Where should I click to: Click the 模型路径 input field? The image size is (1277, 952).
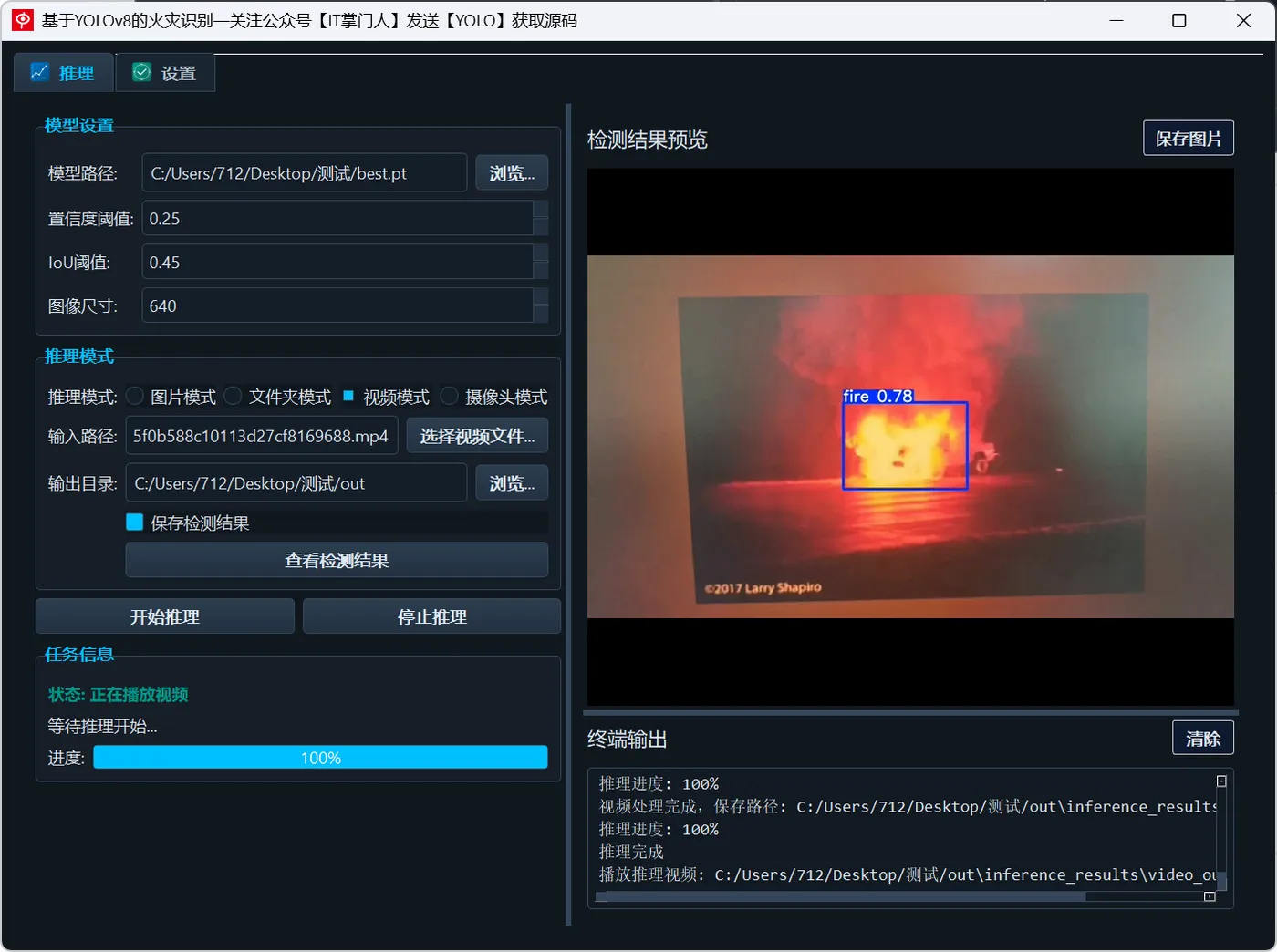pyautogui.click(x=305, y=173)
